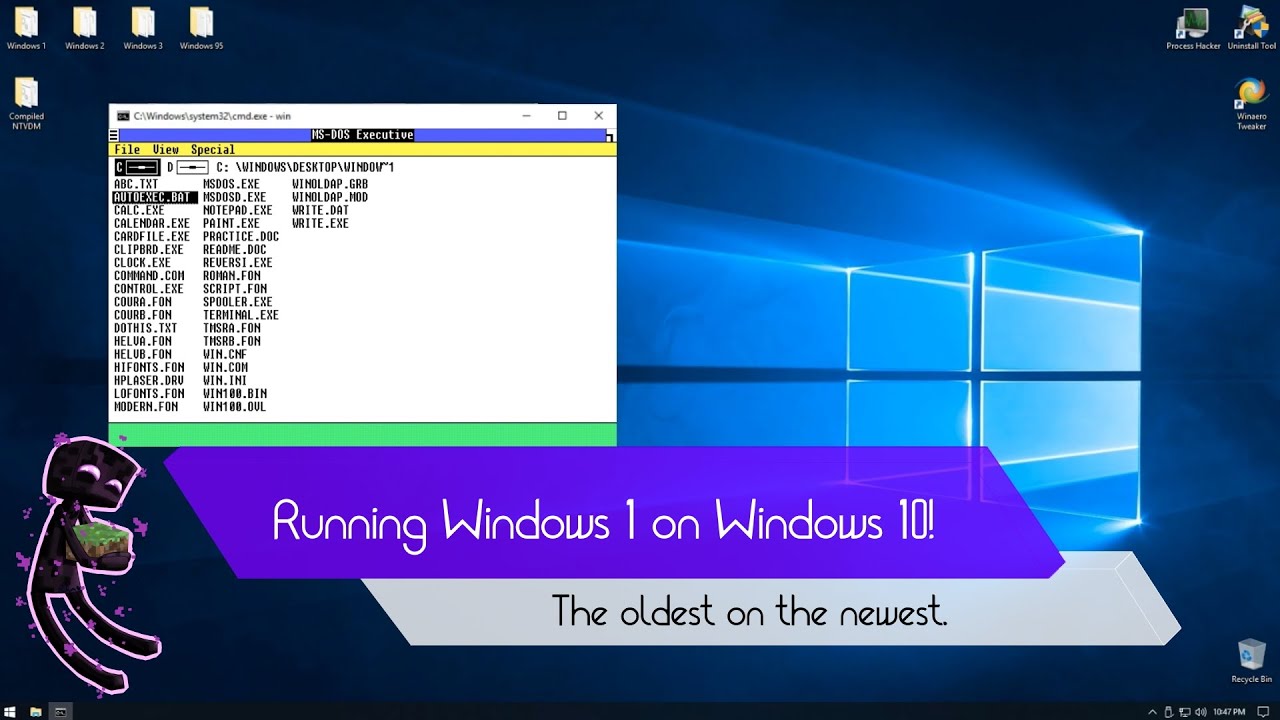Minimize the cmd.exe window
The width and height of the screenshot is (1280, 720).
pyautogui.click(x=527, y=116)
